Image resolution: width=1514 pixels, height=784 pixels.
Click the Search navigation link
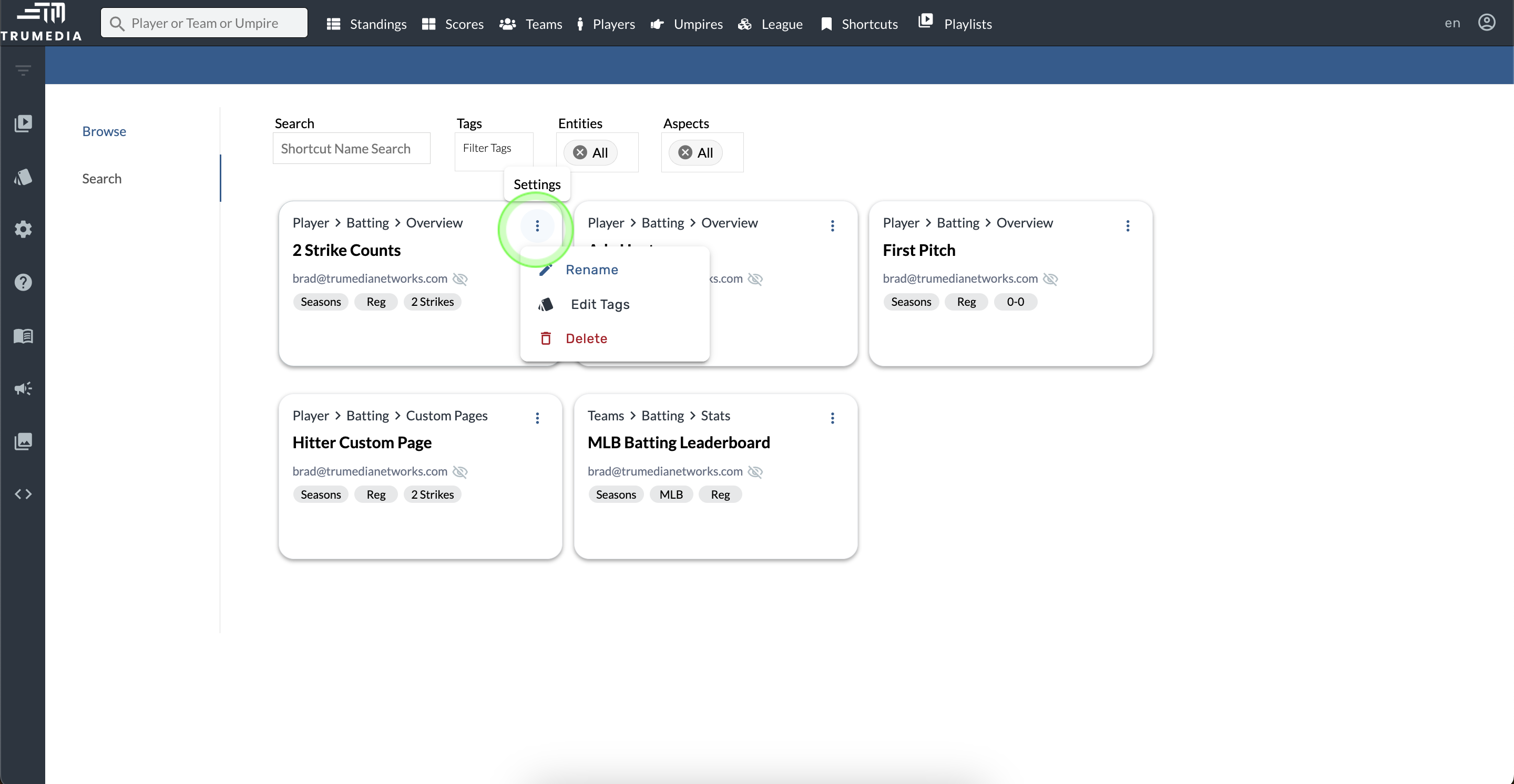tap(101, 178)
